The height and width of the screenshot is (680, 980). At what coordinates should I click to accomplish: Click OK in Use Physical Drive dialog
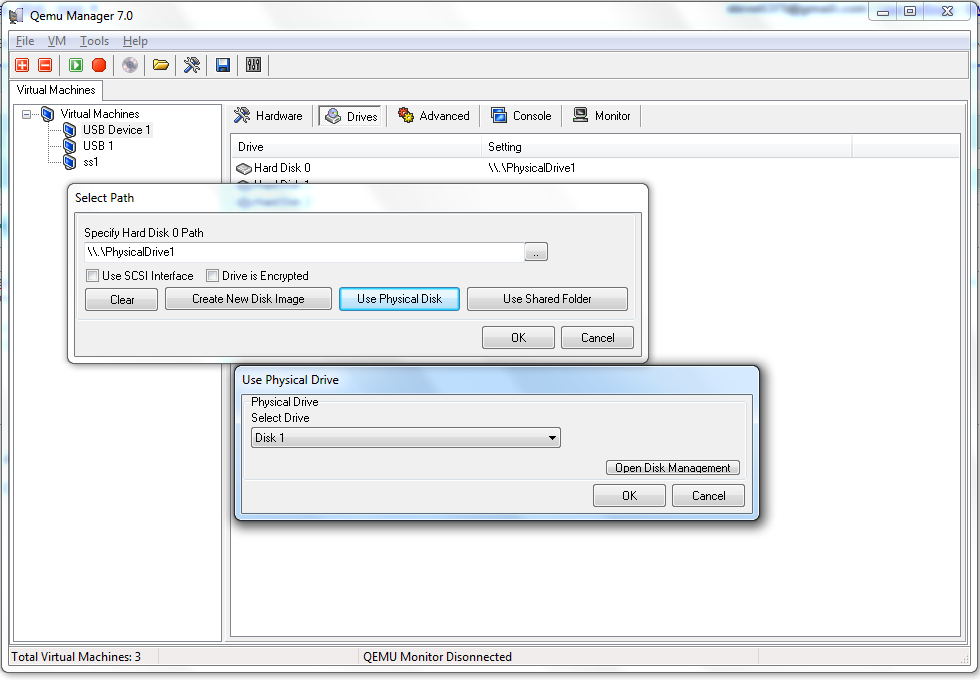click(629, 496)
